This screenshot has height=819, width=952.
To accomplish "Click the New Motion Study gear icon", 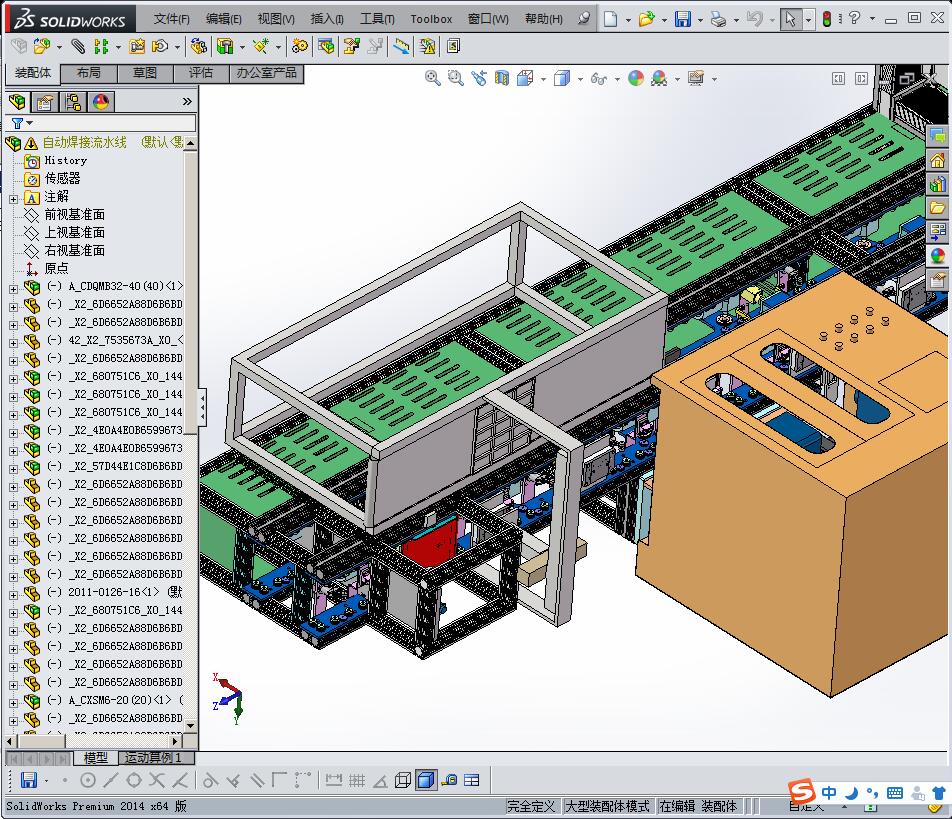I will tap(299, 46).
